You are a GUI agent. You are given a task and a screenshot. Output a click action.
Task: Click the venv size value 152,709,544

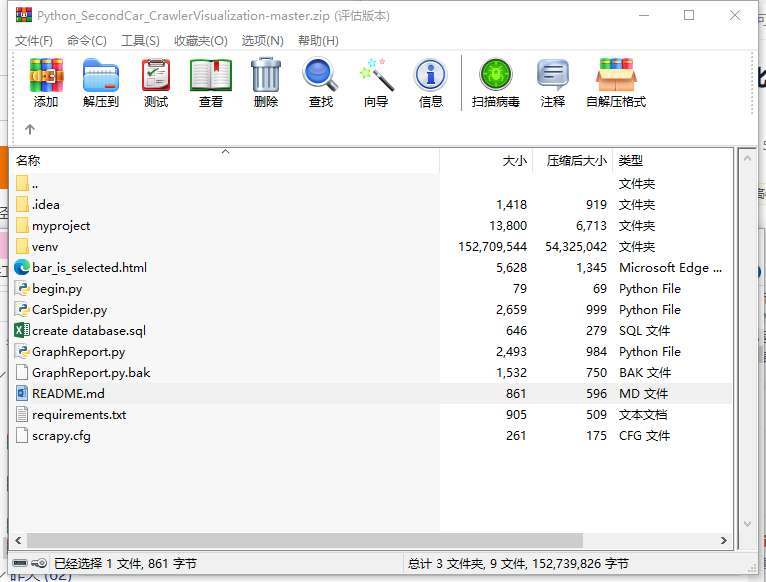point(492,247)
